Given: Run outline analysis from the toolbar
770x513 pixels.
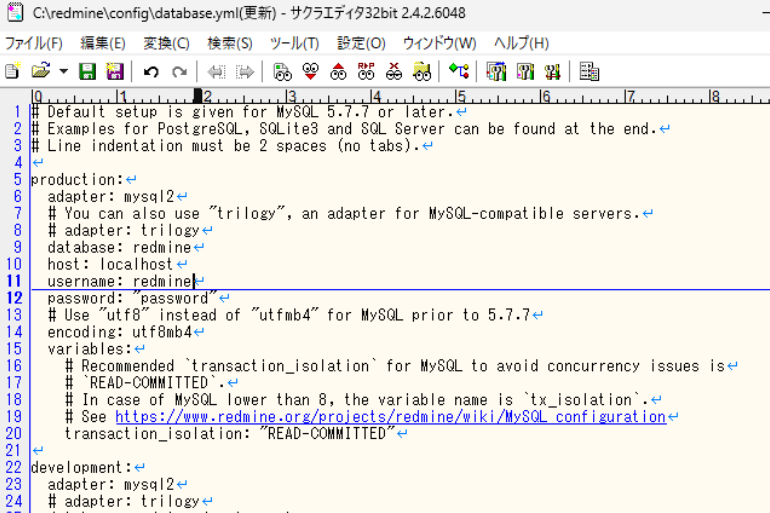Looking at the screenshot, I should 458,71.
